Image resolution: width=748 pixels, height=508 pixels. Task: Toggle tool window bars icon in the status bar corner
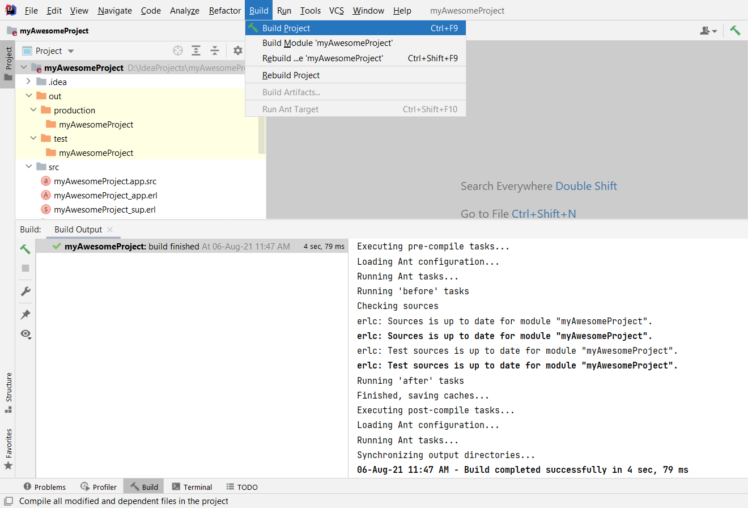[x=8, y=501]
